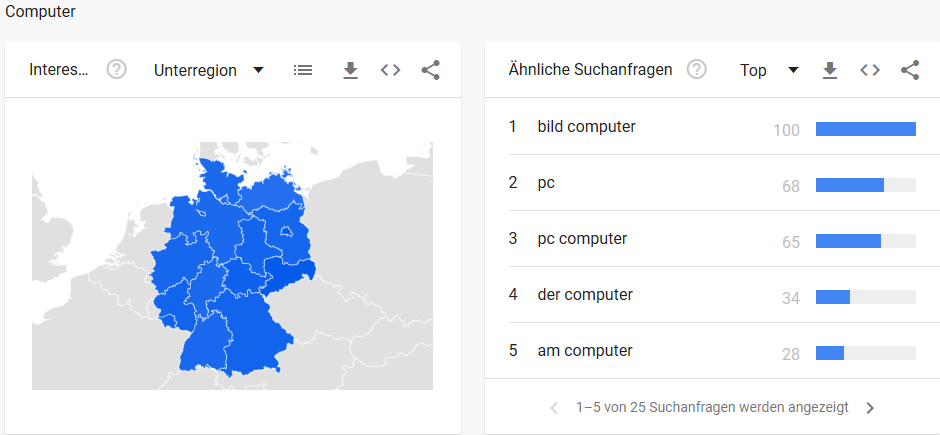Open the Unterregion dropdown
The height and width of the screenshot is (435, 940).
[x=209, y=70]
